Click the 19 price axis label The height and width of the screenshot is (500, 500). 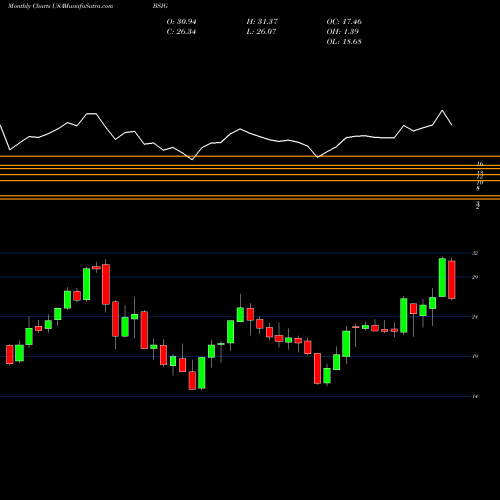coord(475,356)
